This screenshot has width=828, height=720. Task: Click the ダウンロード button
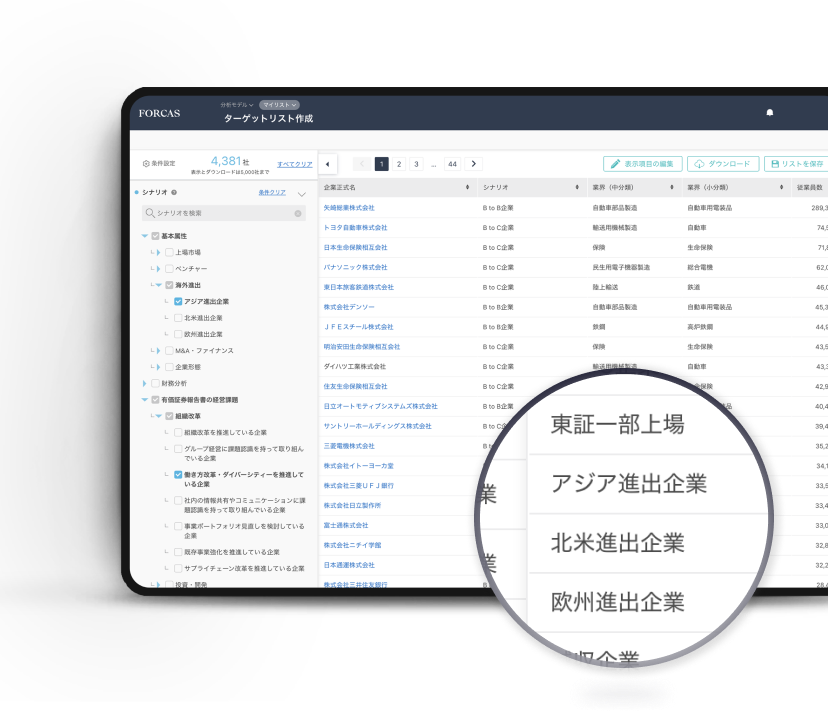click(723, 164)
